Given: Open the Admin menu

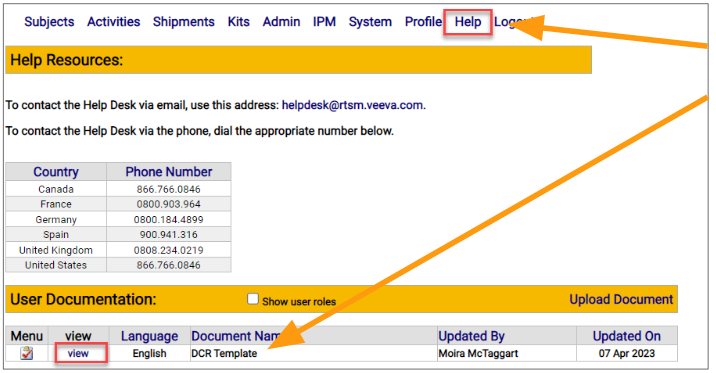Looking at the screenshot, I should click(281, 21).
